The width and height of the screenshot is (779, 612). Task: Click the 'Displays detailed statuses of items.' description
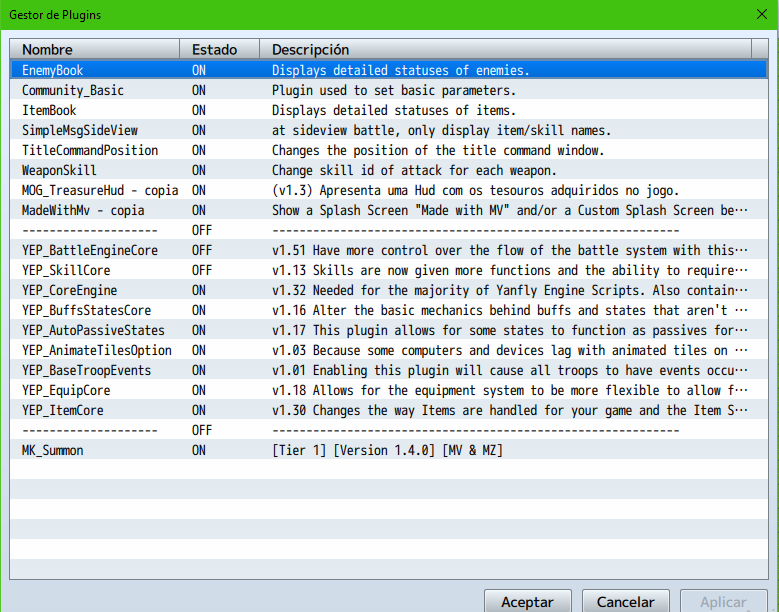point(394,110)
